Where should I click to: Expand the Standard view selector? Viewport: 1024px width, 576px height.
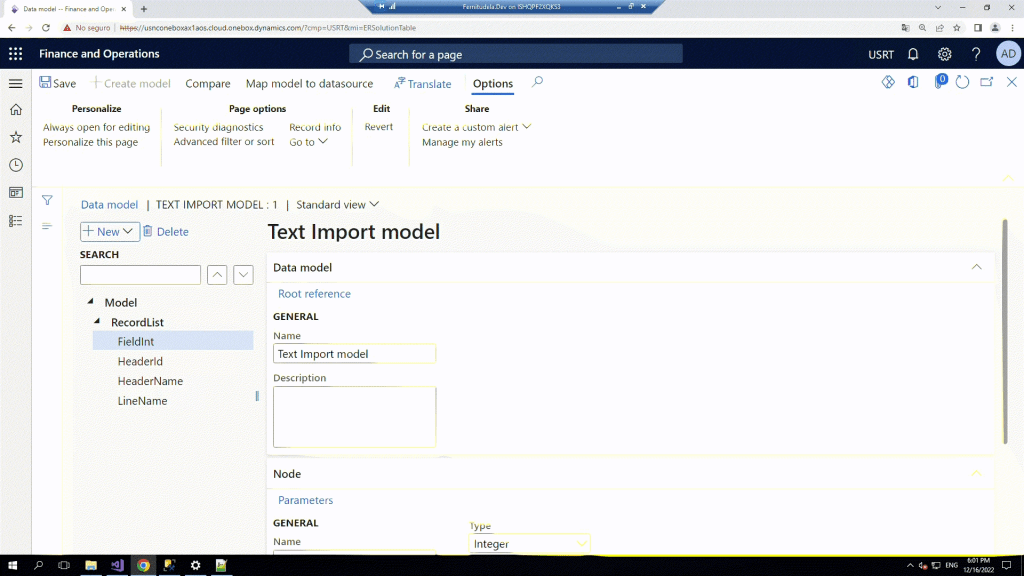(x=338, y=205)
